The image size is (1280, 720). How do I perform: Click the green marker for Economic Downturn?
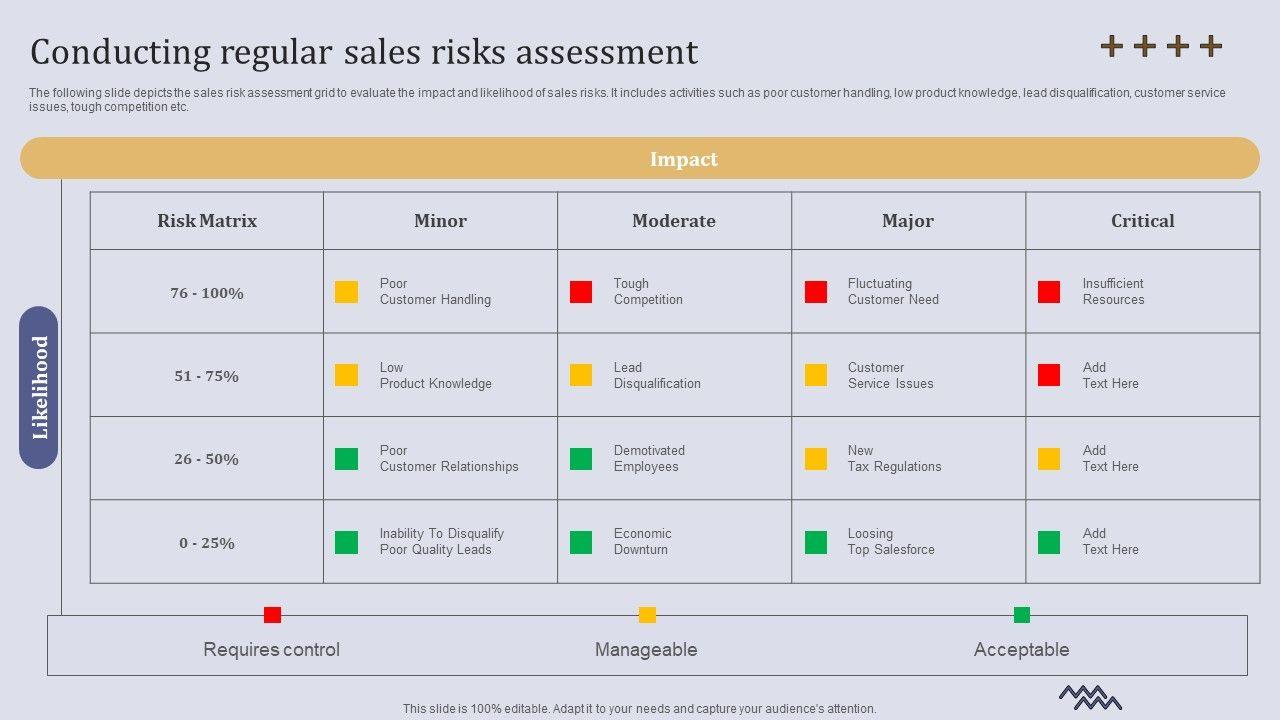pos(581,542)
